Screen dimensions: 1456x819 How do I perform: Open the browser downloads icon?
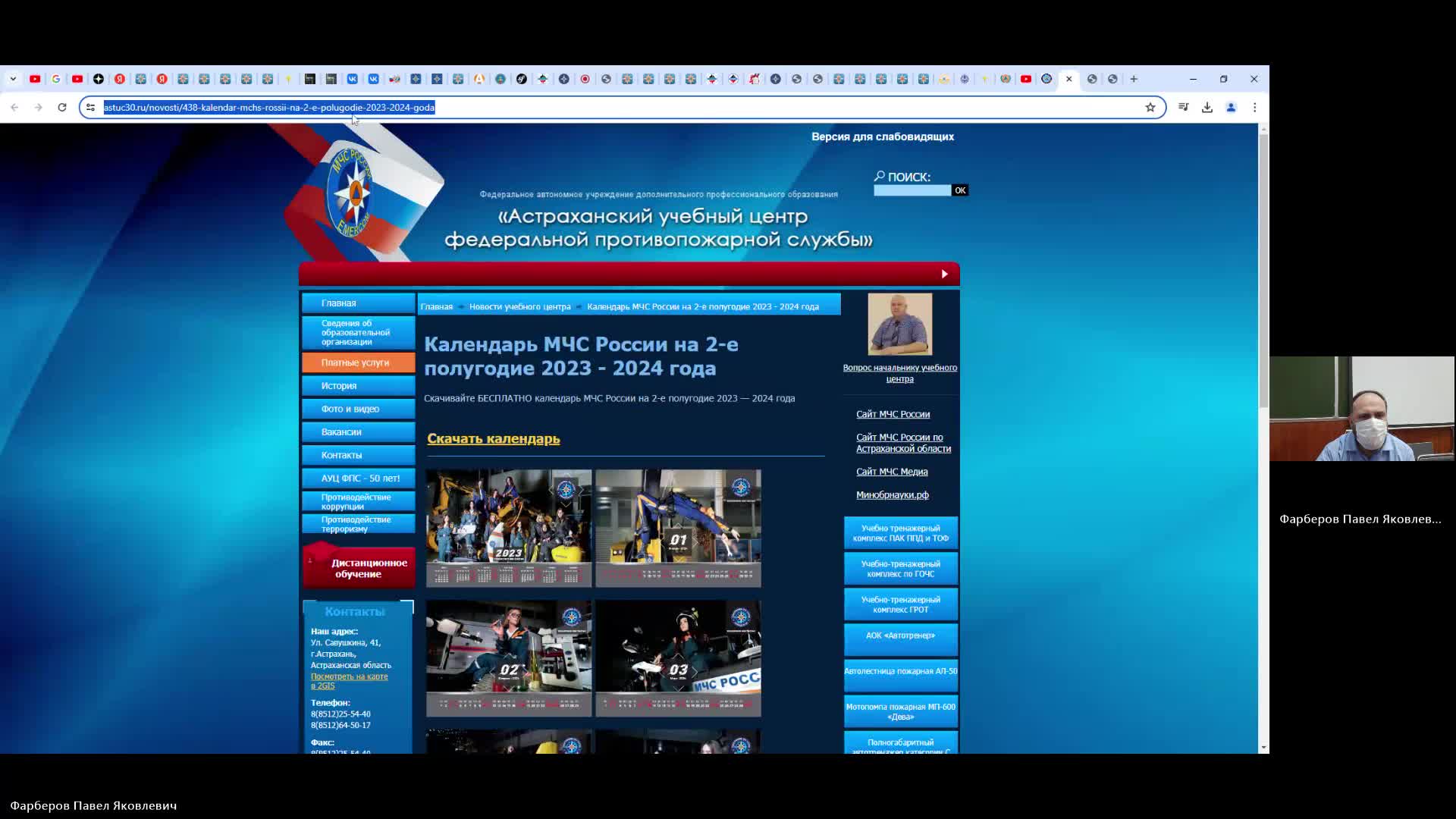coord(1207,108)
